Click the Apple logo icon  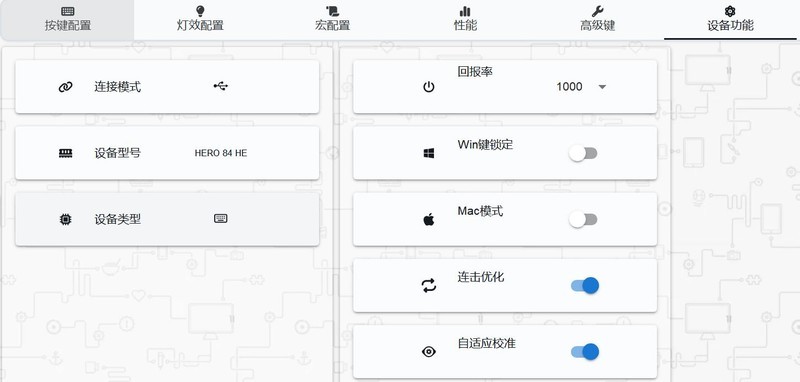[429, 220]
